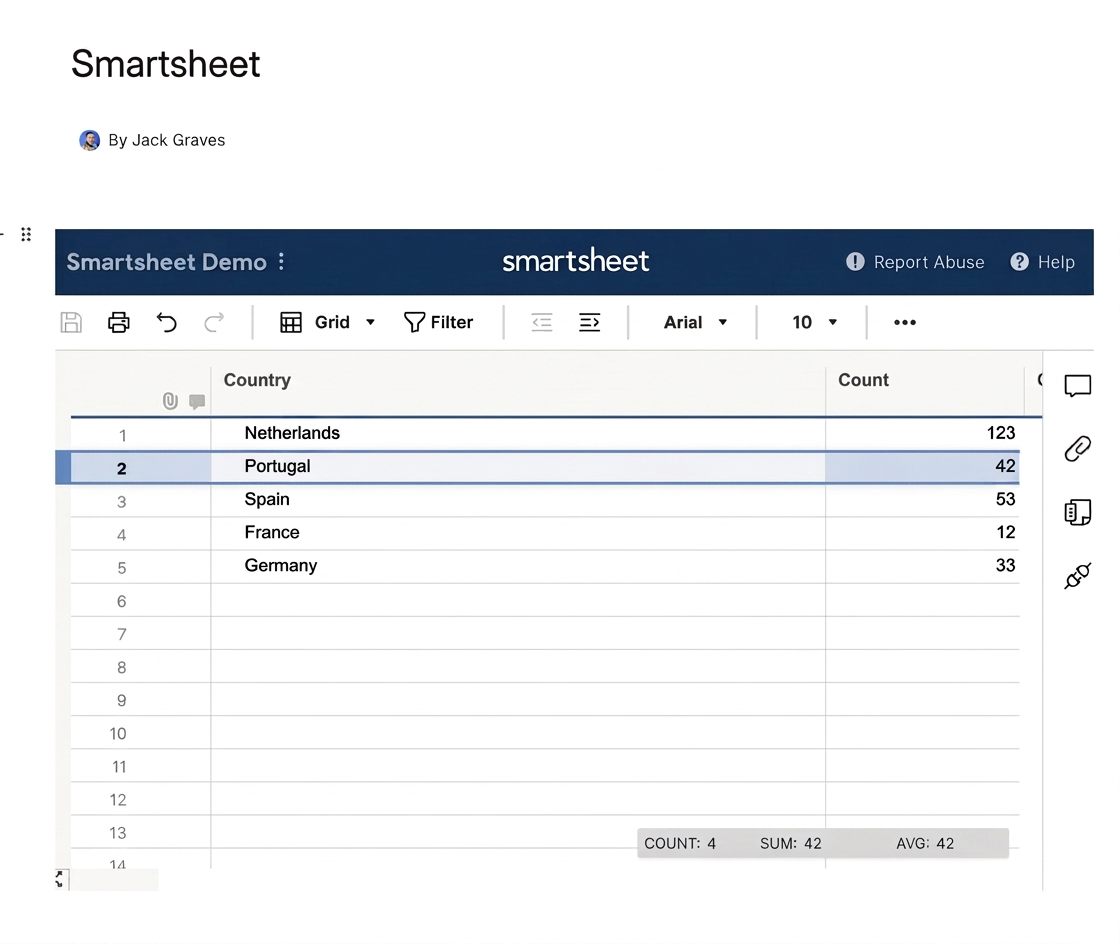Print the sheet with the printer icon
The width and height of the screenshot is (1120, 944).
(119, 323)
